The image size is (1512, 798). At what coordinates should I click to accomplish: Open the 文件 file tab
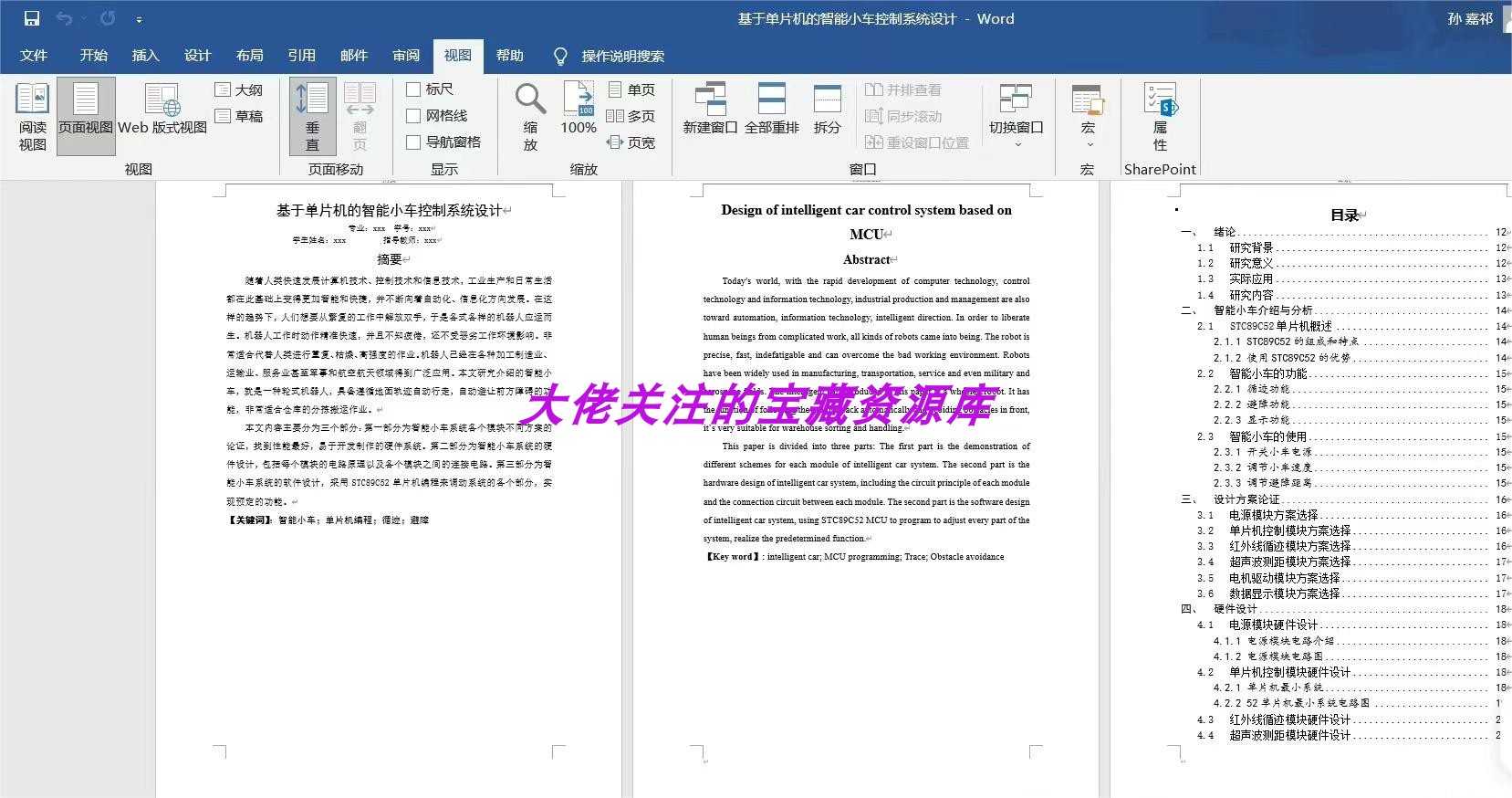(34, 56)
